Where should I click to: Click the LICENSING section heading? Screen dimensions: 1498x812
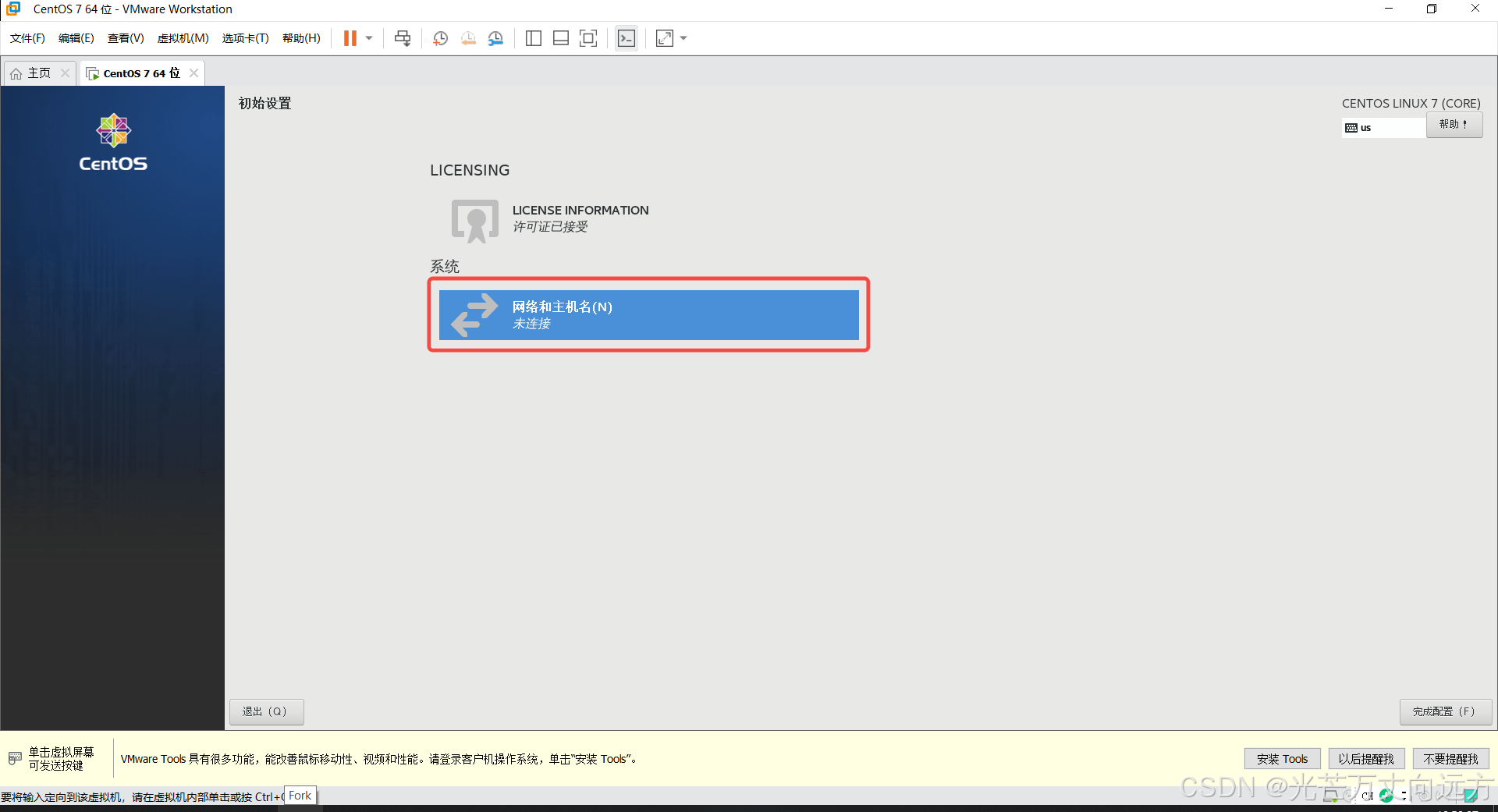[x=470, y=170]
